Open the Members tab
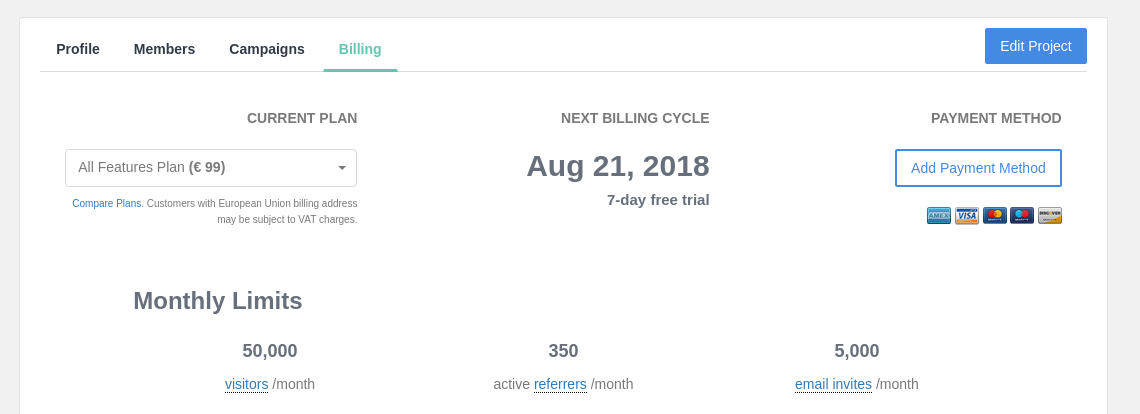 [164, 49]
